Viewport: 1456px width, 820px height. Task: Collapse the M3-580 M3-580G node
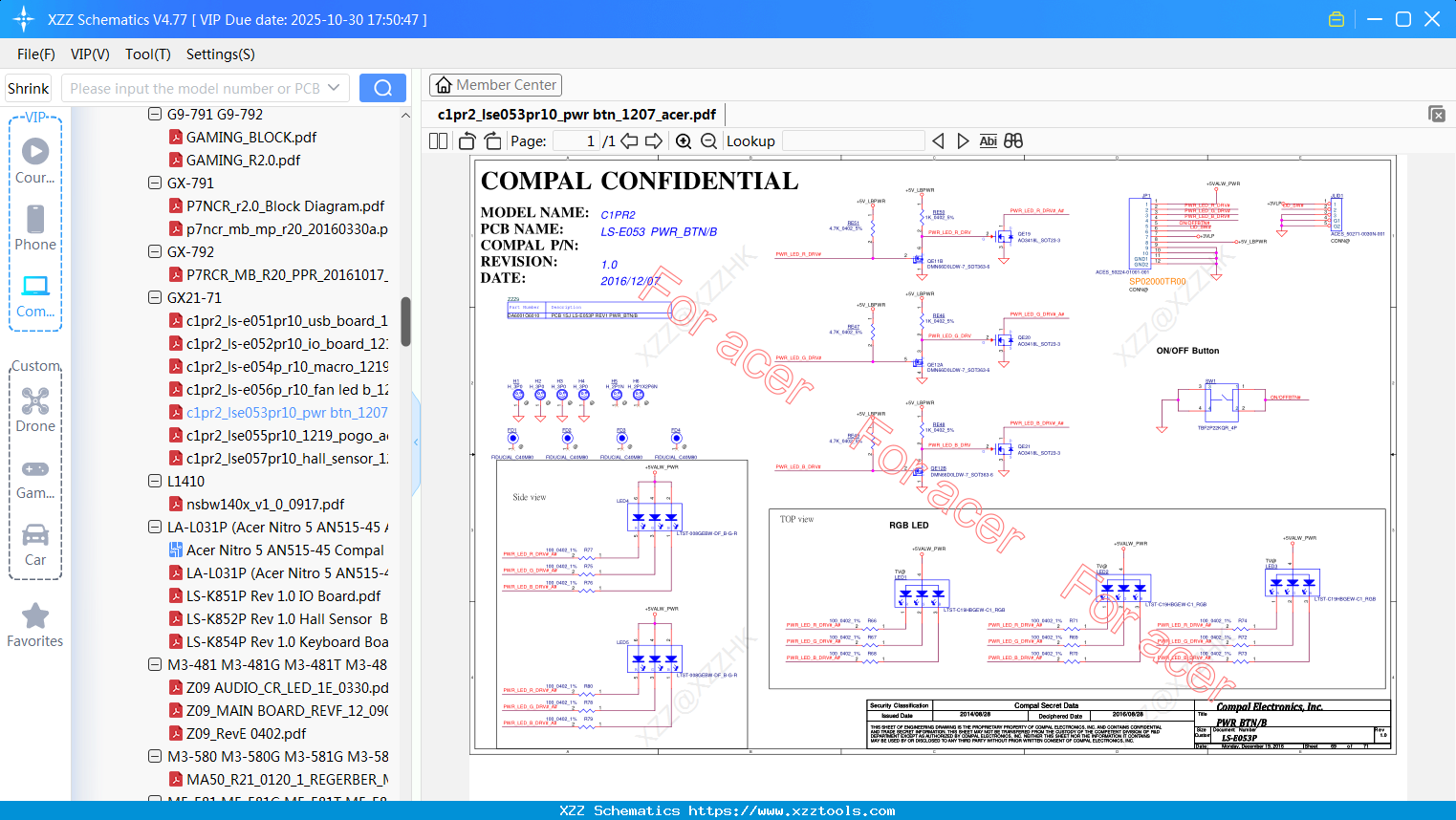click(x=155, y=756)
